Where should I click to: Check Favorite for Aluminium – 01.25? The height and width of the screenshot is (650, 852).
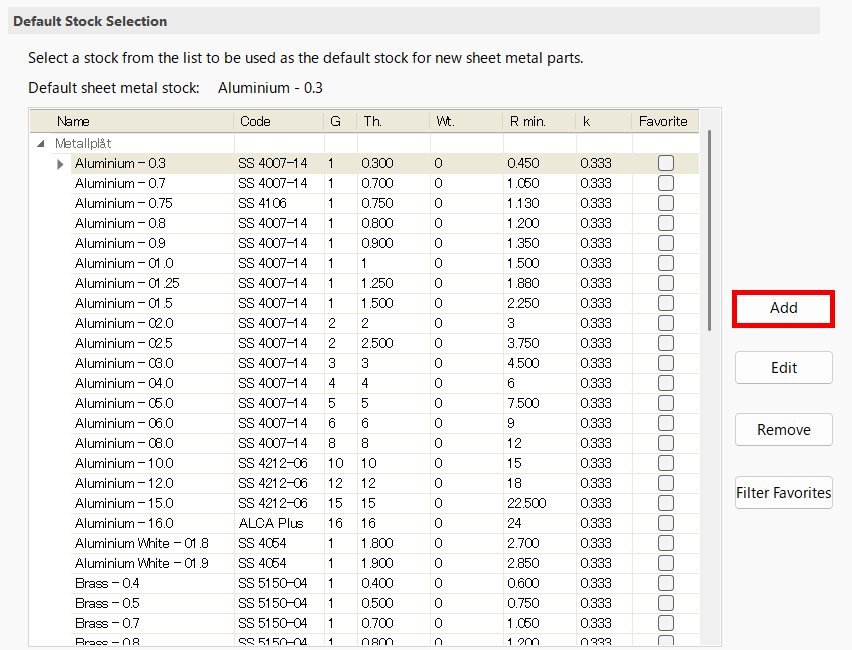point(666,283)
